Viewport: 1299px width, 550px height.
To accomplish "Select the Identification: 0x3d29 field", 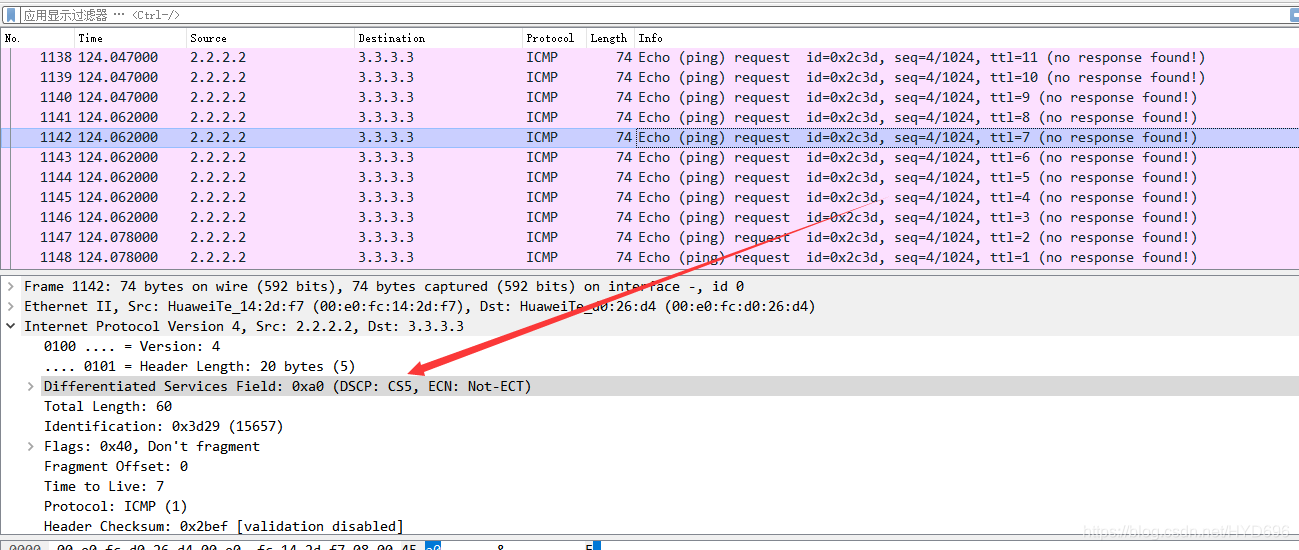I will tap(164, 426).
